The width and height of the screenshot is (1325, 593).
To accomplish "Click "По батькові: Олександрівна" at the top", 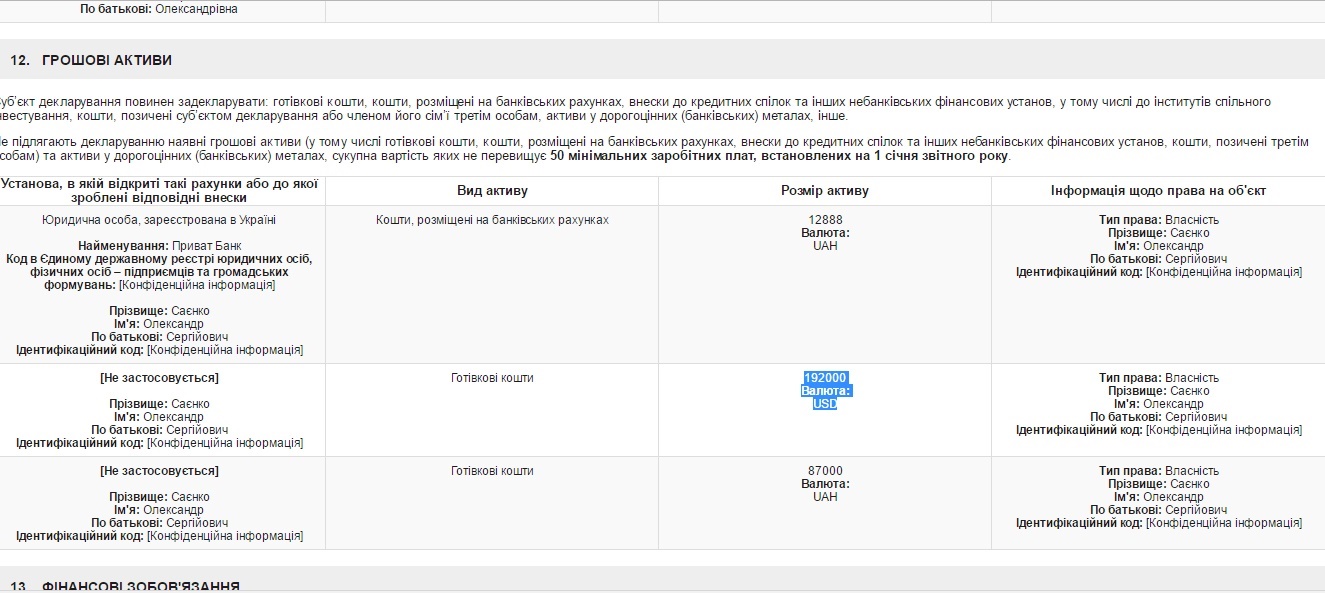I will 159,9.
